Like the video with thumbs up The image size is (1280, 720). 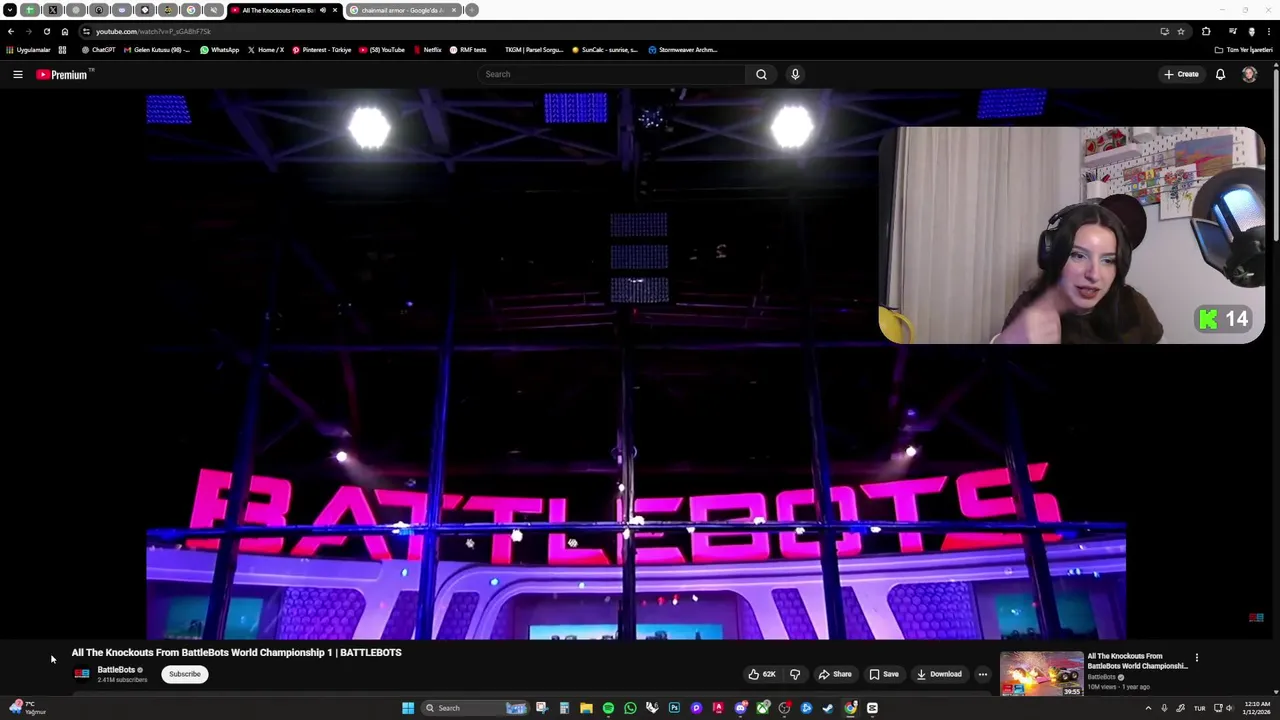pos(762,674)
